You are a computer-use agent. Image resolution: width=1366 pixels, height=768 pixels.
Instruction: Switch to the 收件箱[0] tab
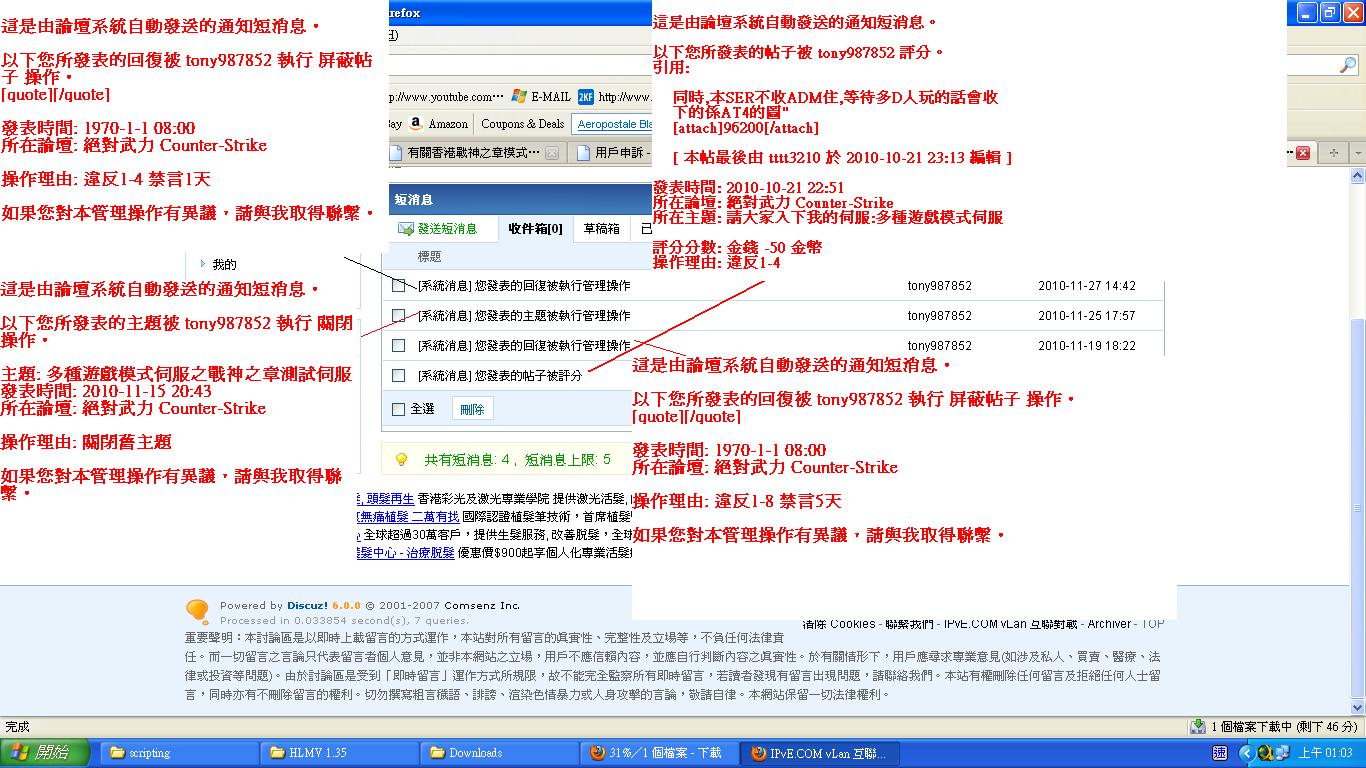pyautogui.click(x=535, y=229)
